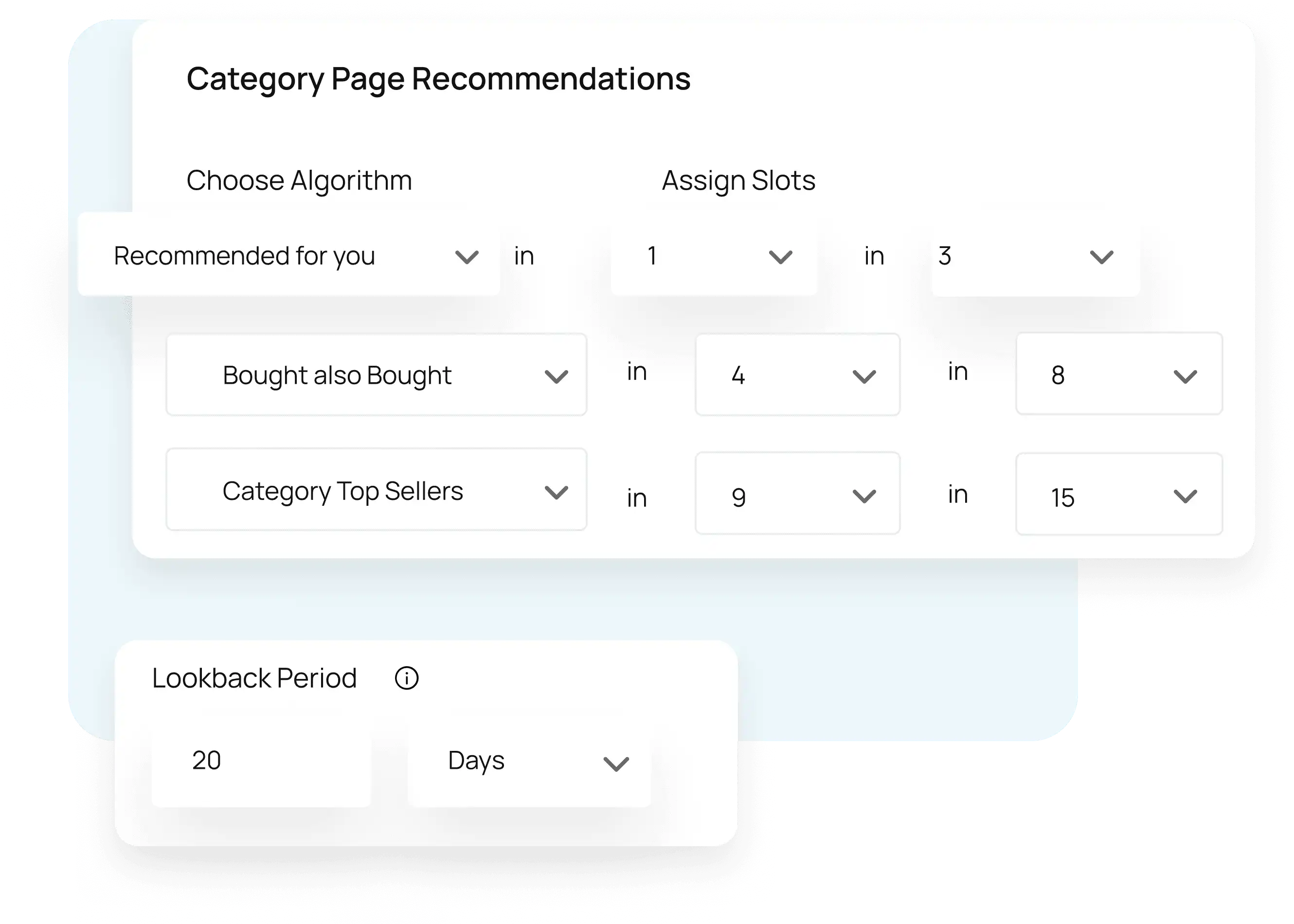Expand the slot dropdown showing 4

[x=797, y=375]
